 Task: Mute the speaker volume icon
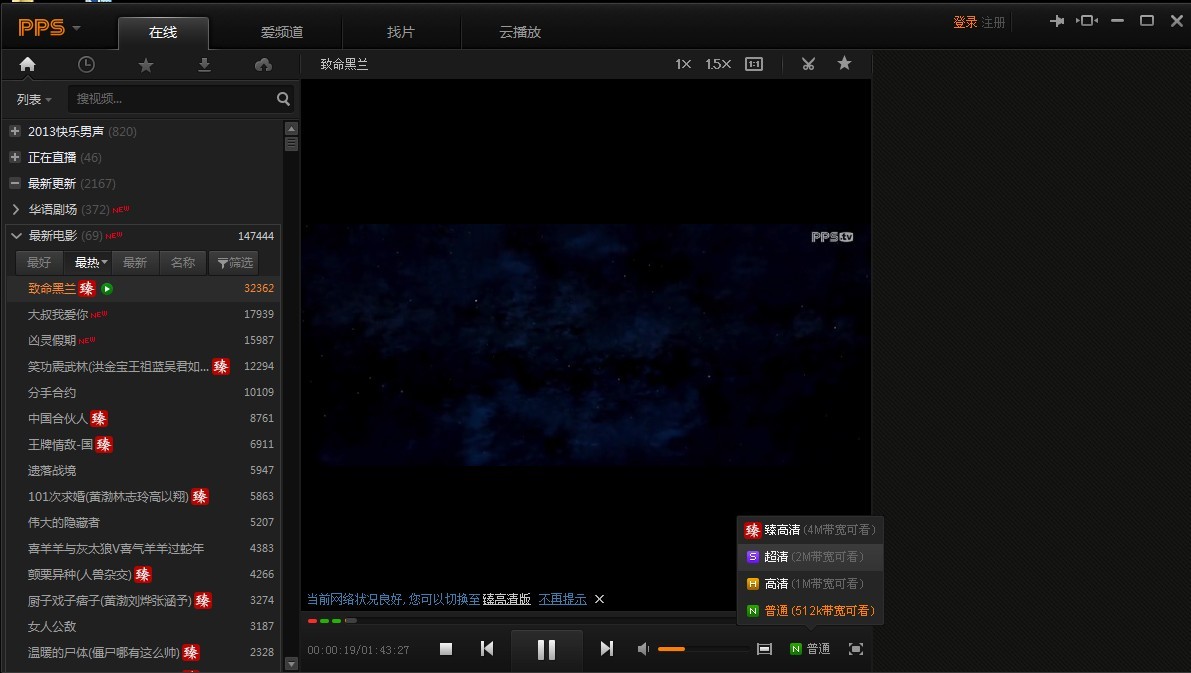coord(643,649)
